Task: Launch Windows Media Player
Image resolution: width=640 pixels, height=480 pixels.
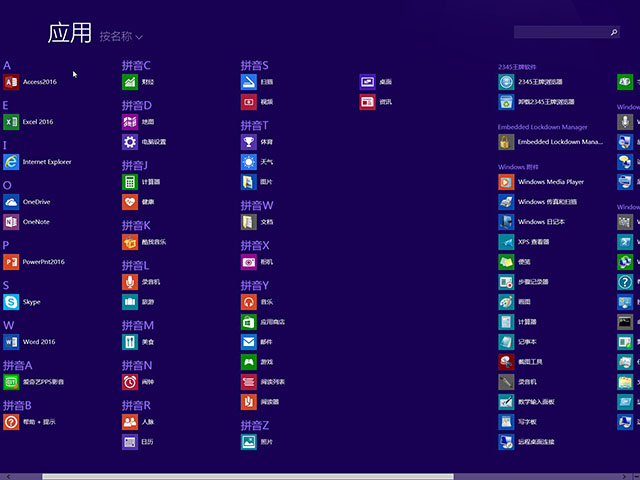Action: pos(541,182)
